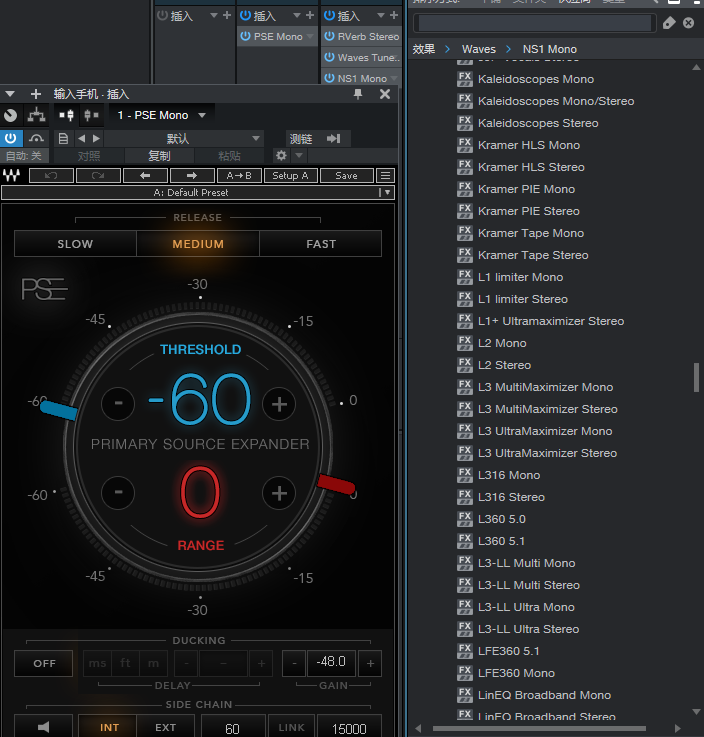Open the Waves hamburger menu

pos(385,175)
